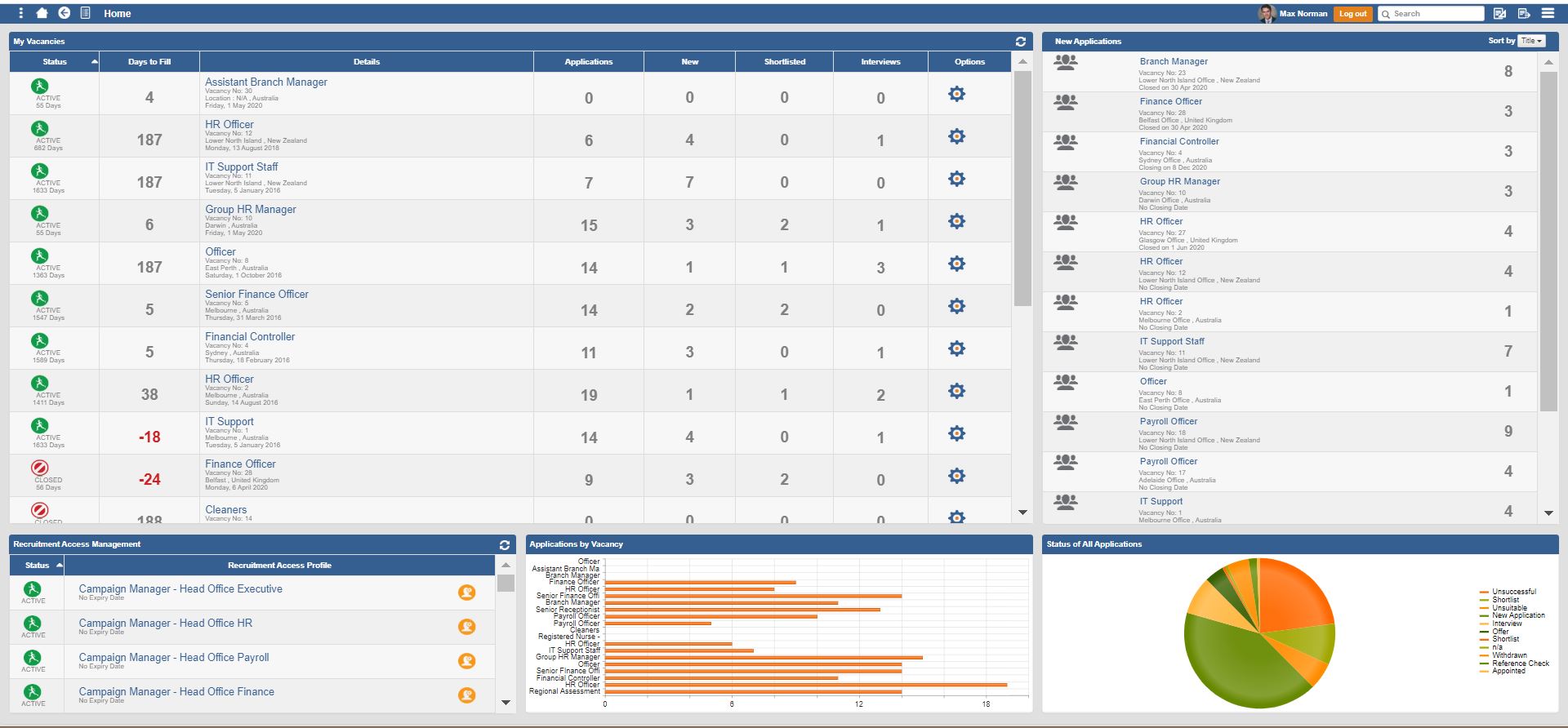Click the Home house icon

pyautogui.click(x=42, y=13)
